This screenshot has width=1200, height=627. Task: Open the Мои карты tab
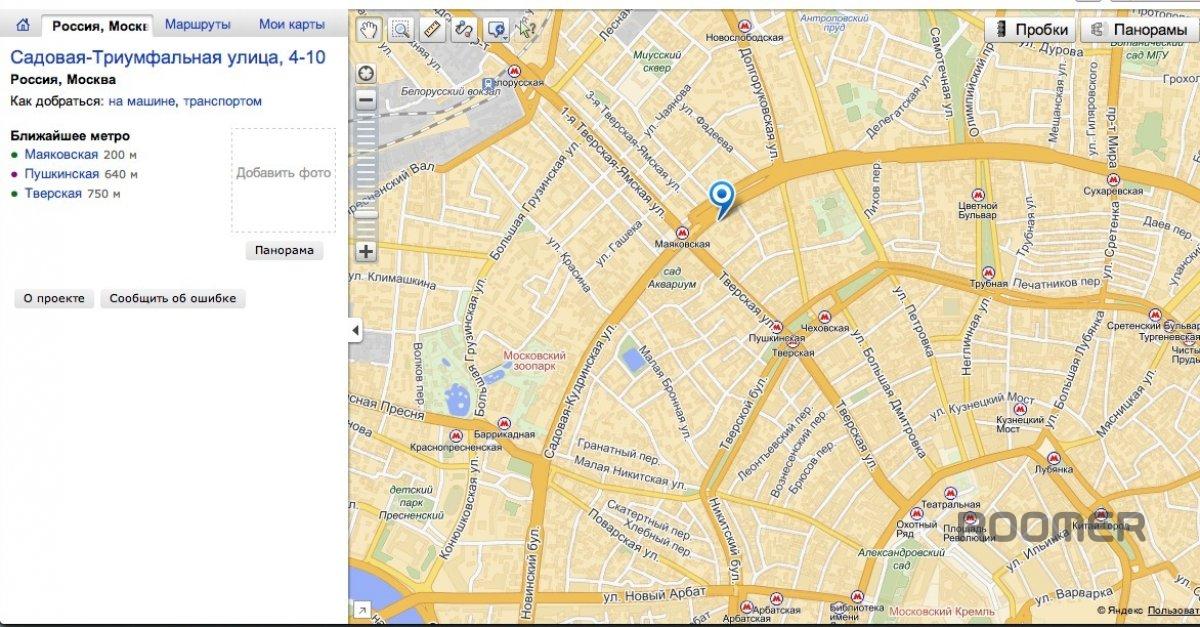pos(291,24)
